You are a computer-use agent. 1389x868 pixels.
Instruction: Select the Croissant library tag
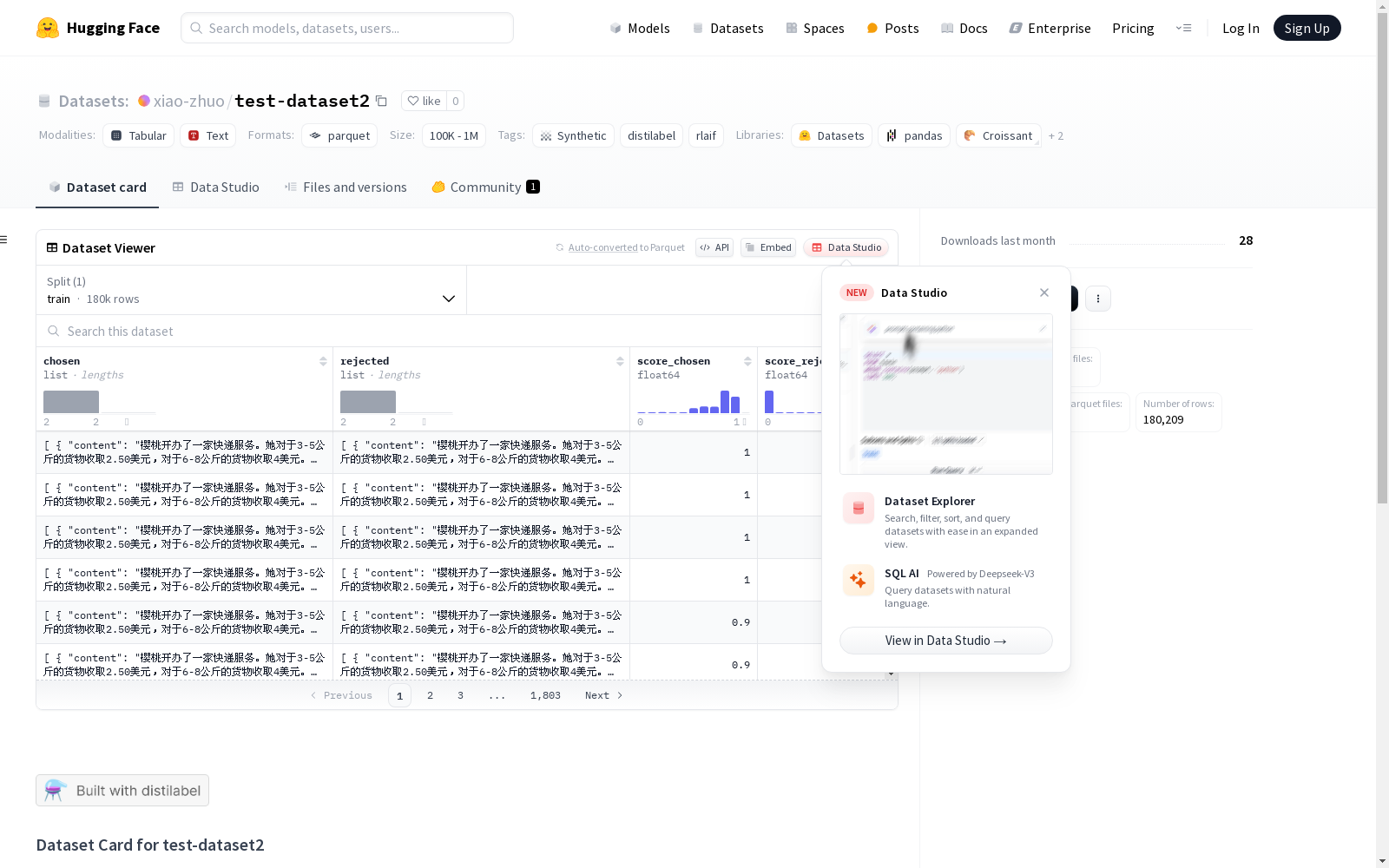click(x=998, y=135)
